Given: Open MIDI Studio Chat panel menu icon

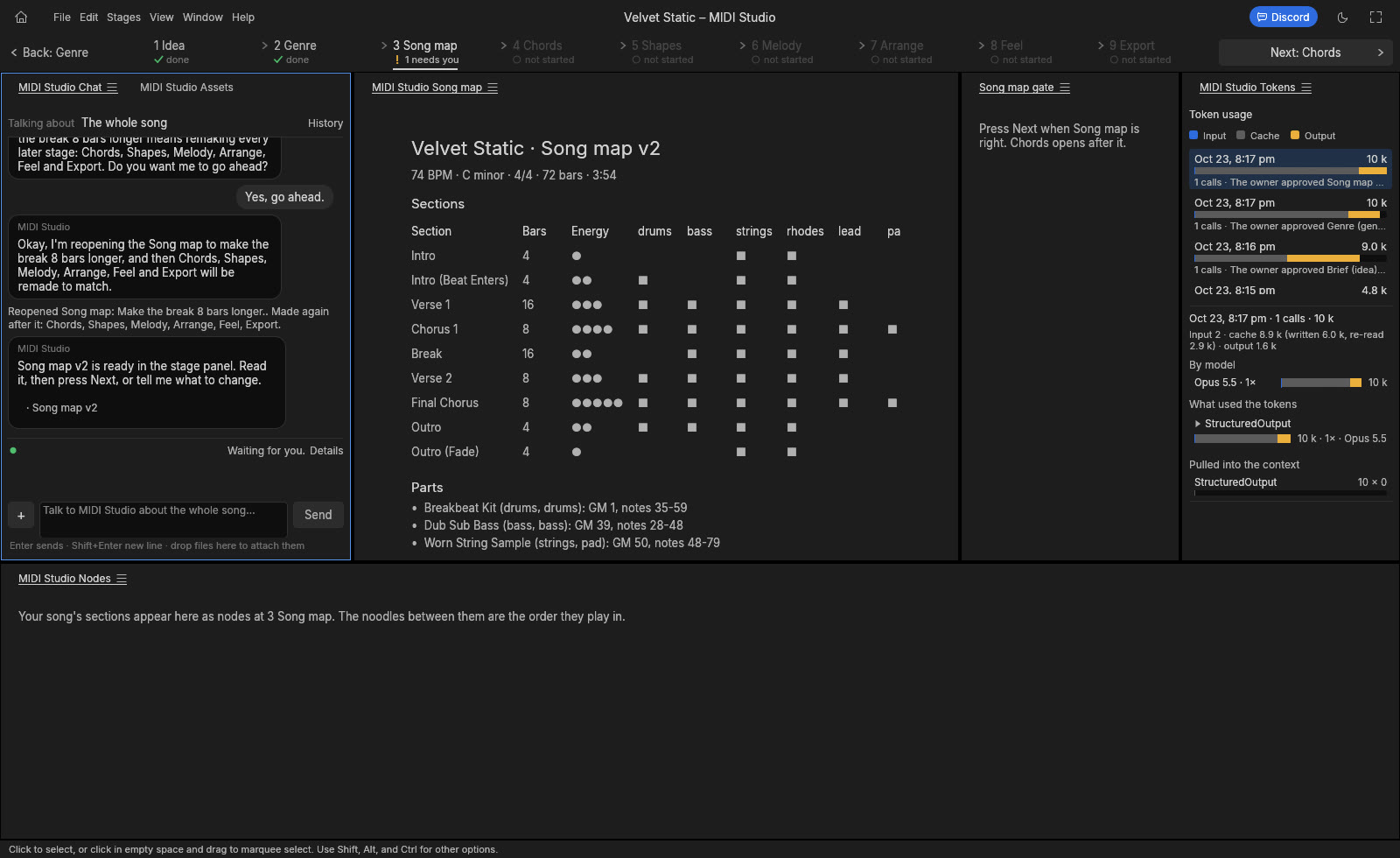Looking at the screenshot, I should click(x=112, y=88).
